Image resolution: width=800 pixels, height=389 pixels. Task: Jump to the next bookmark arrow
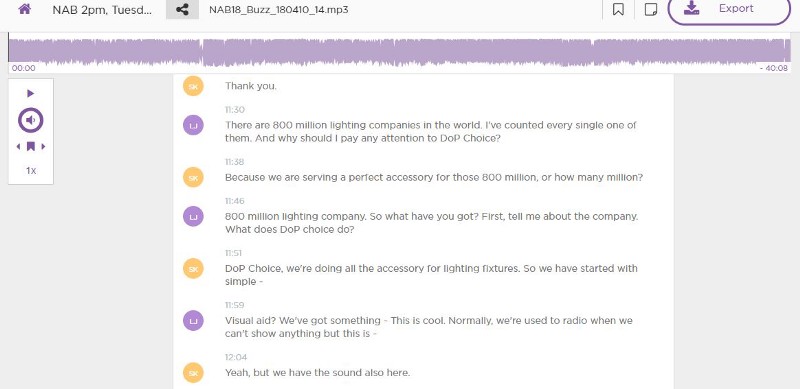point(43,147)
